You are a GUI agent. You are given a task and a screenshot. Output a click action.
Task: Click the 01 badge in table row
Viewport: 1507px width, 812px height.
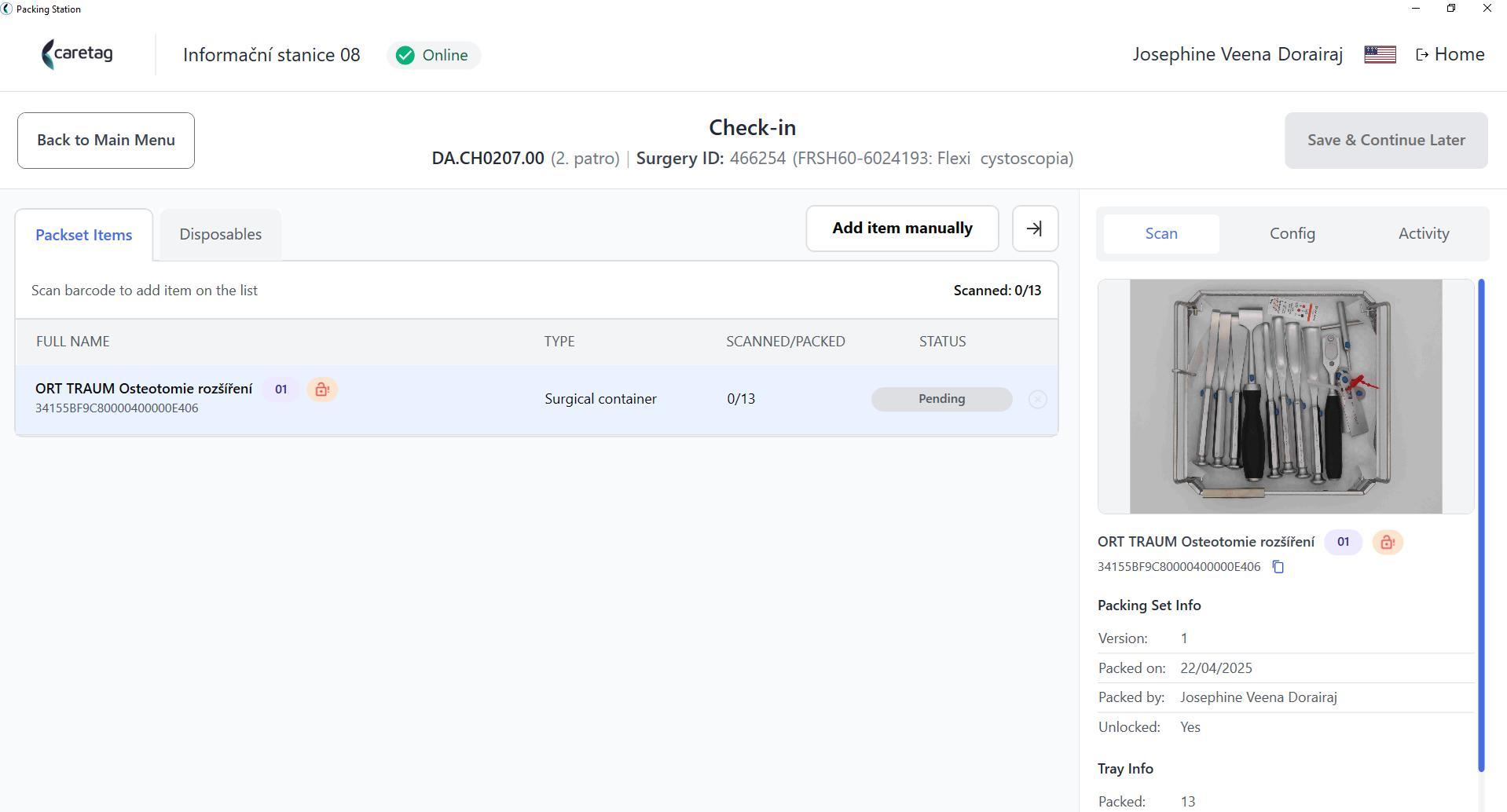pyautogui.click(x=280, y=390)
